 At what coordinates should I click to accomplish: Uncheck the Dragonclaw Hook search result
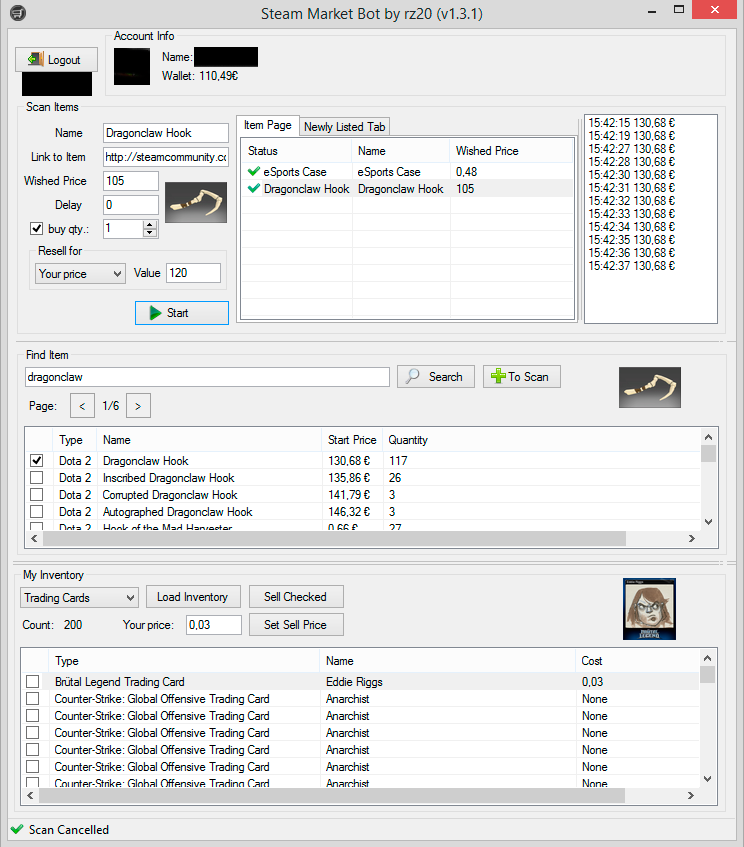[36, 460]
